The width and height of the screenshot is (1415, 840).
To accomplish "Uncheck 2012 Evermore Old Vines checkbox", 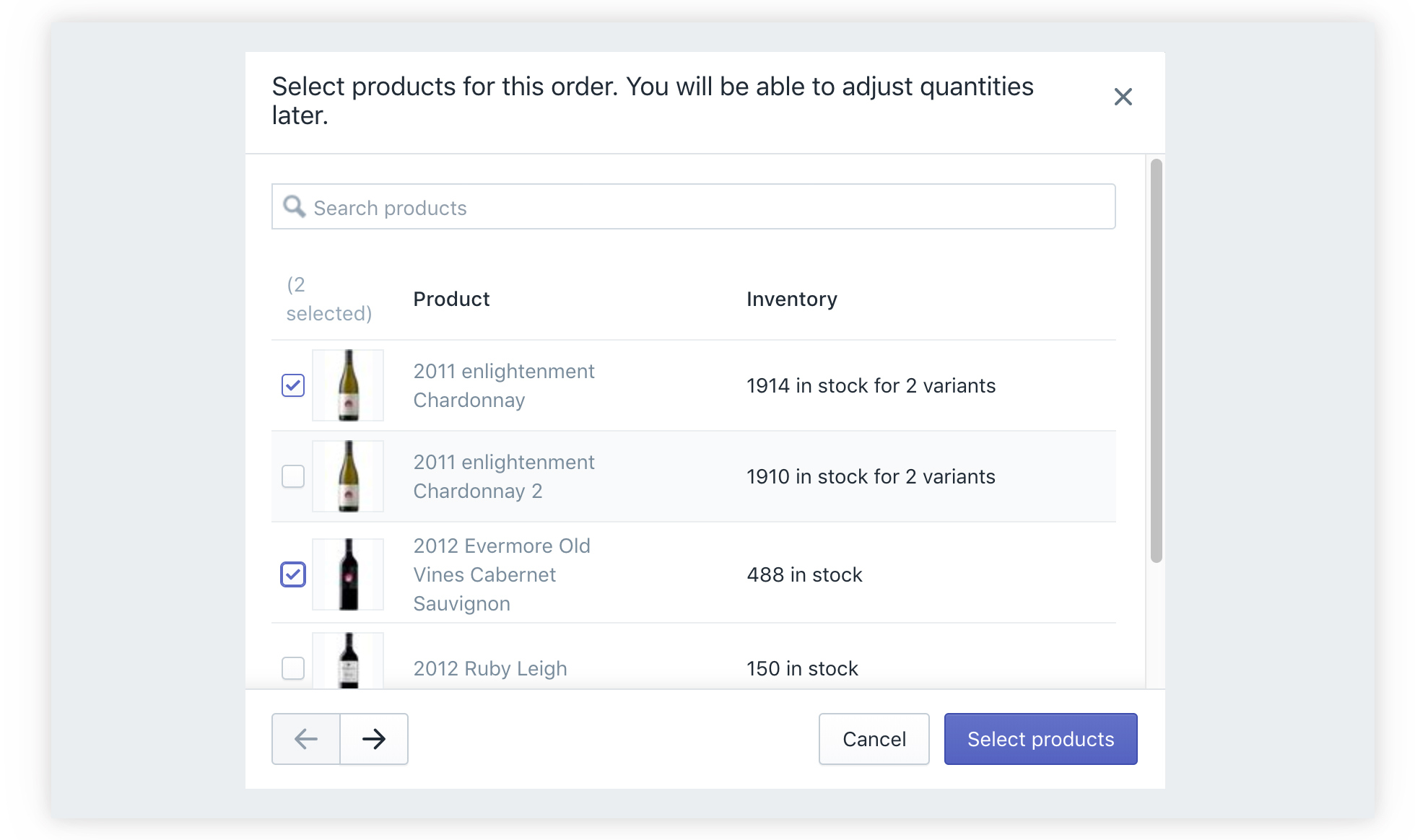I will 293,574.
